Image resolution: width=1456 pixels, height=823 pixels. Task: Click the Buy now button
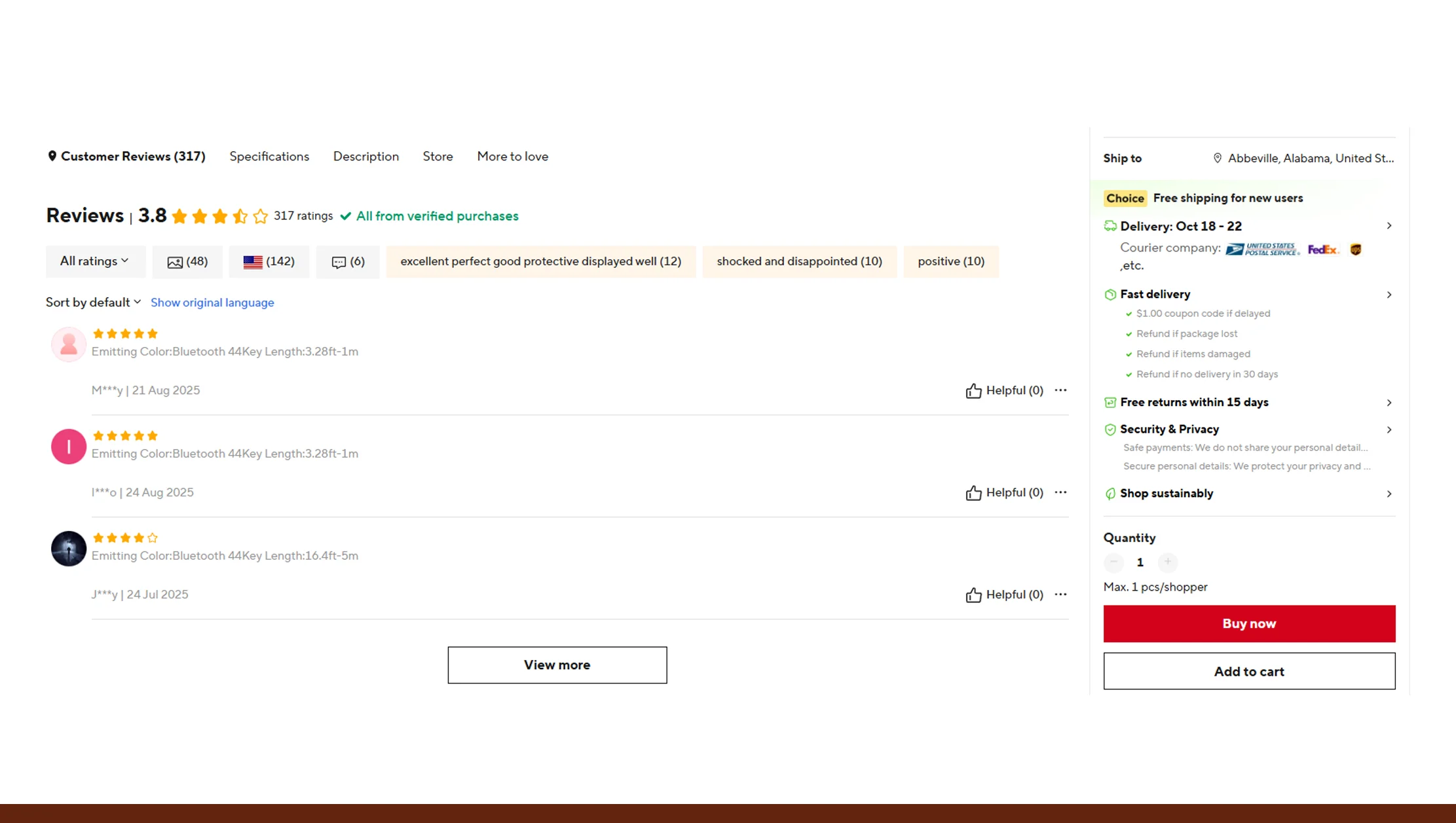click(1248, 623)
